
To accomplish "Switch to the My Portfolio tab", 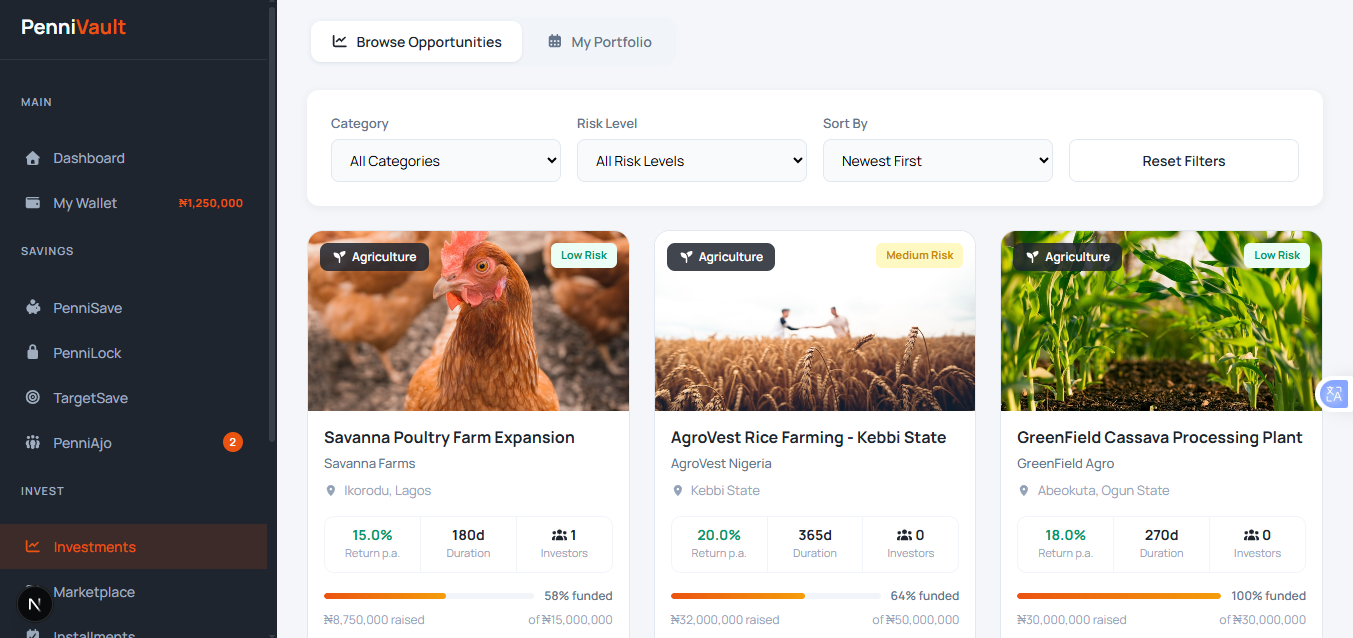I will (x=600, y=42).
